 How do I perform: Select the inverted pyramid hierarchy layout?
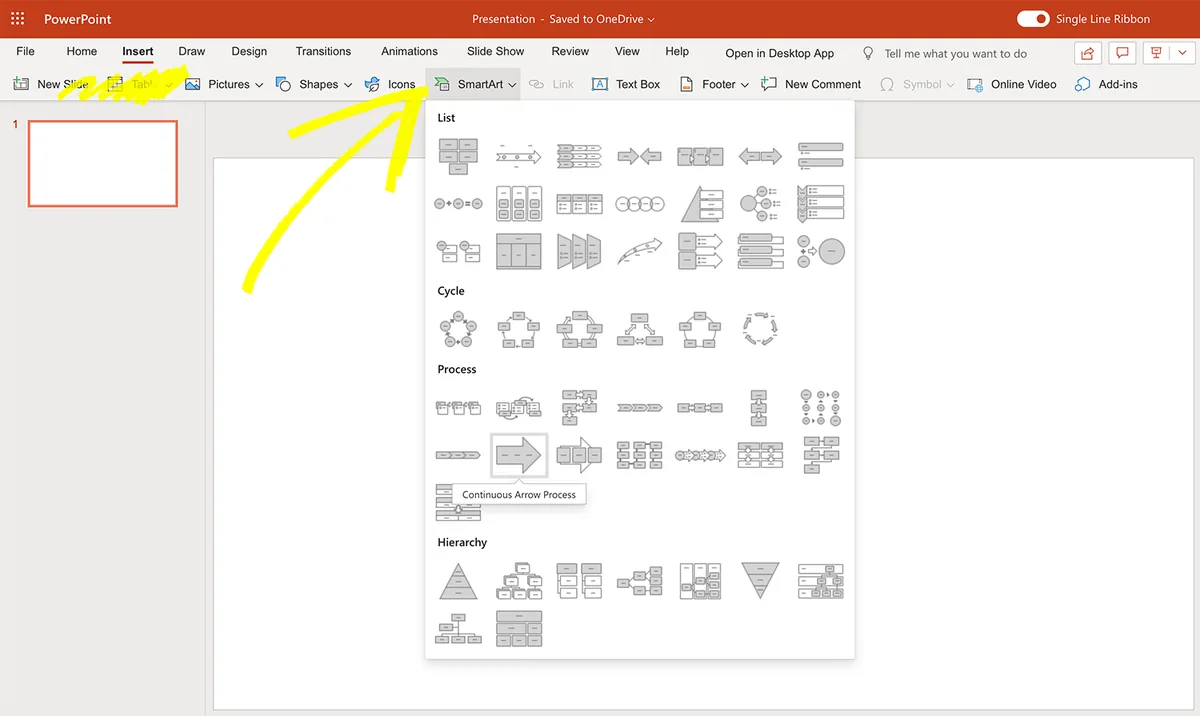760,580
